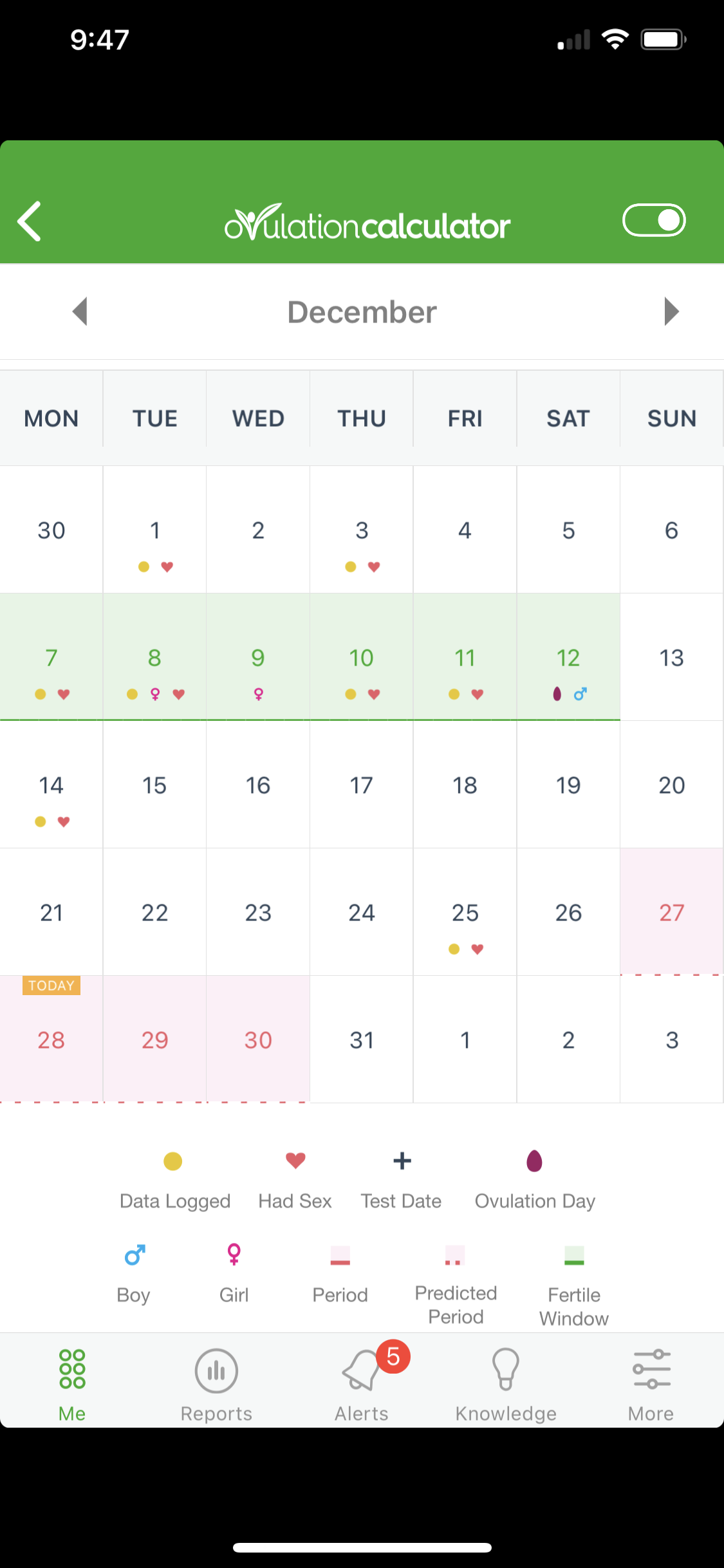Image resolution: width=724 pixels, height=1568 pixels.
Task: Go to previous month arrow
Action: 80,312
